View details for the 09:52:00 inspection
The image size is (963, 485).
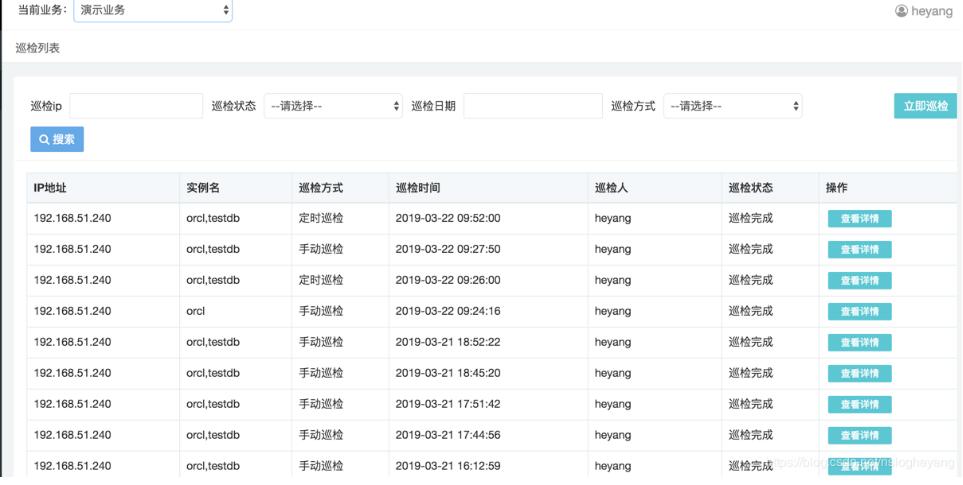pyautogui.click(x=859, y=219)
